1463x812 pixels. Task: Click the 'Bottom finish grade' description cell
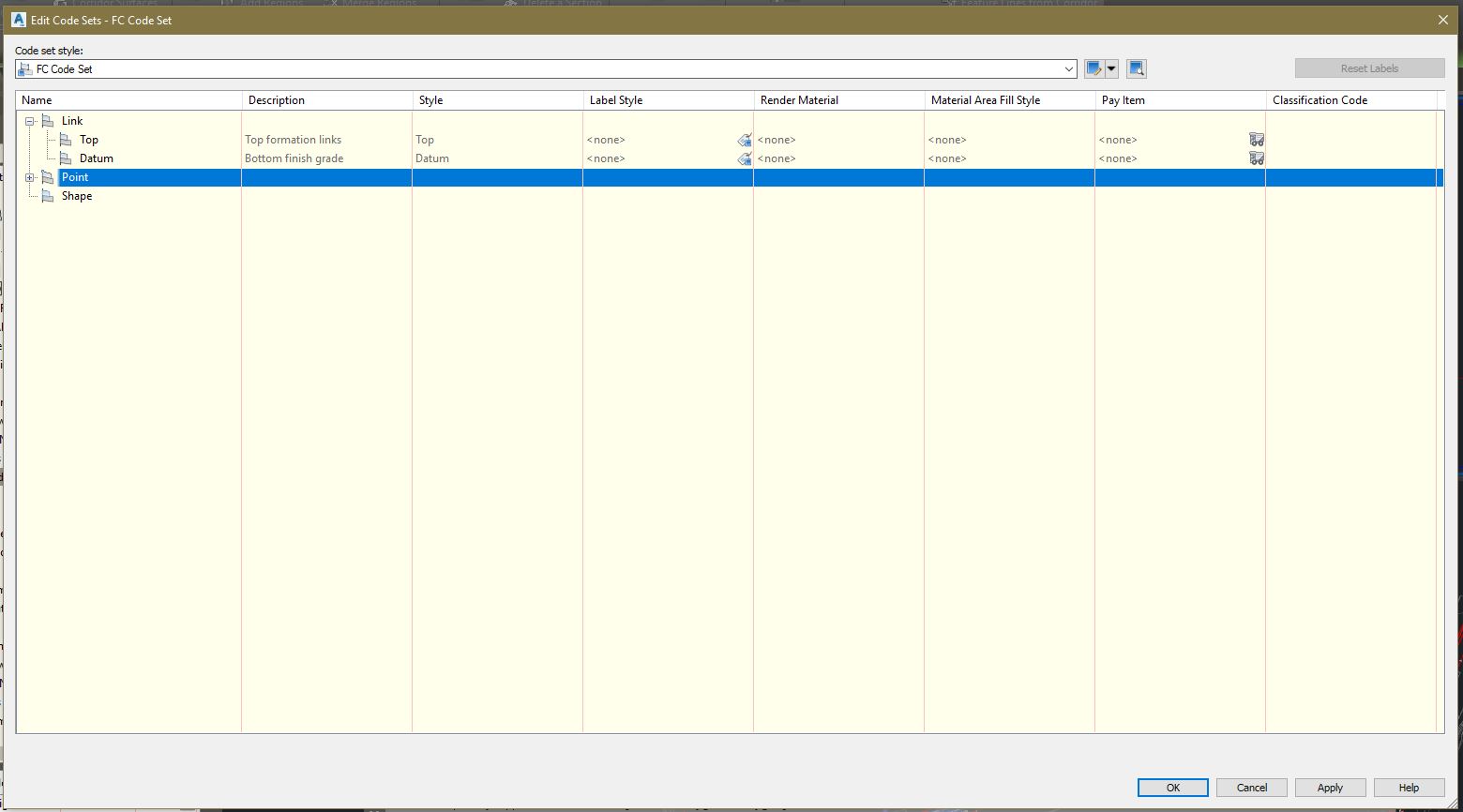click(x=327, y=158)
